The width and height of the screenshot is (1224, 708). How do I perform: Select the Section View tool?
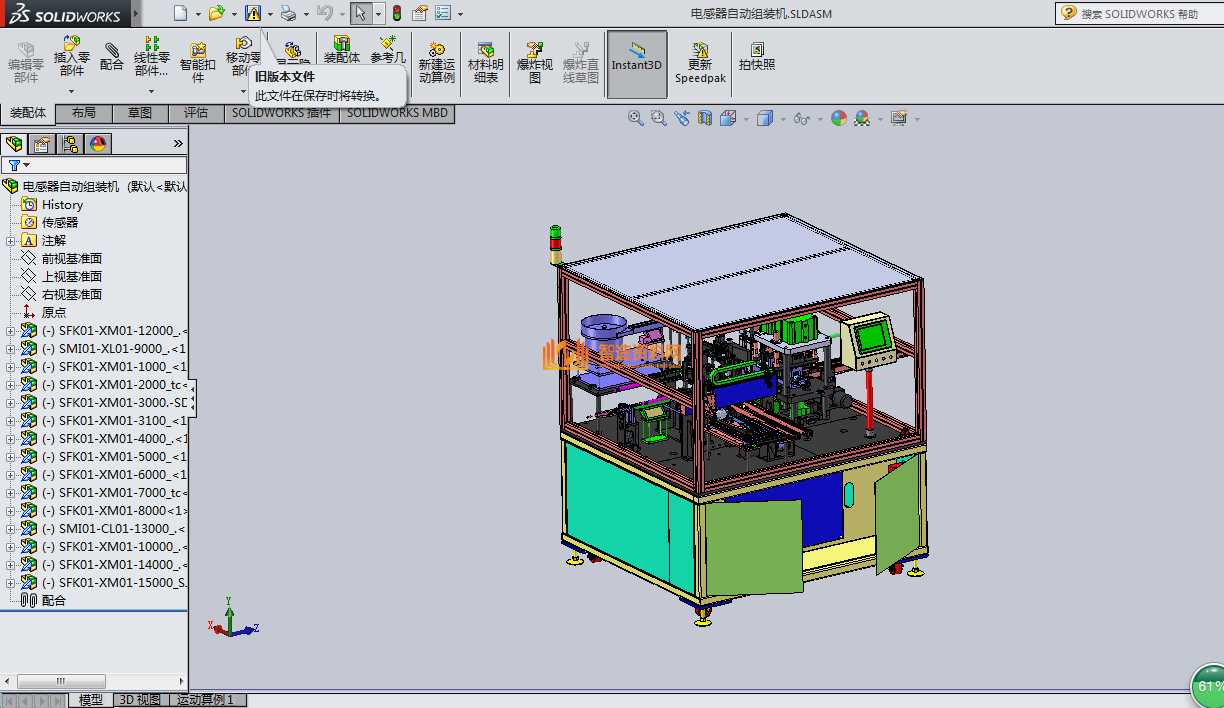coord(705,118)
